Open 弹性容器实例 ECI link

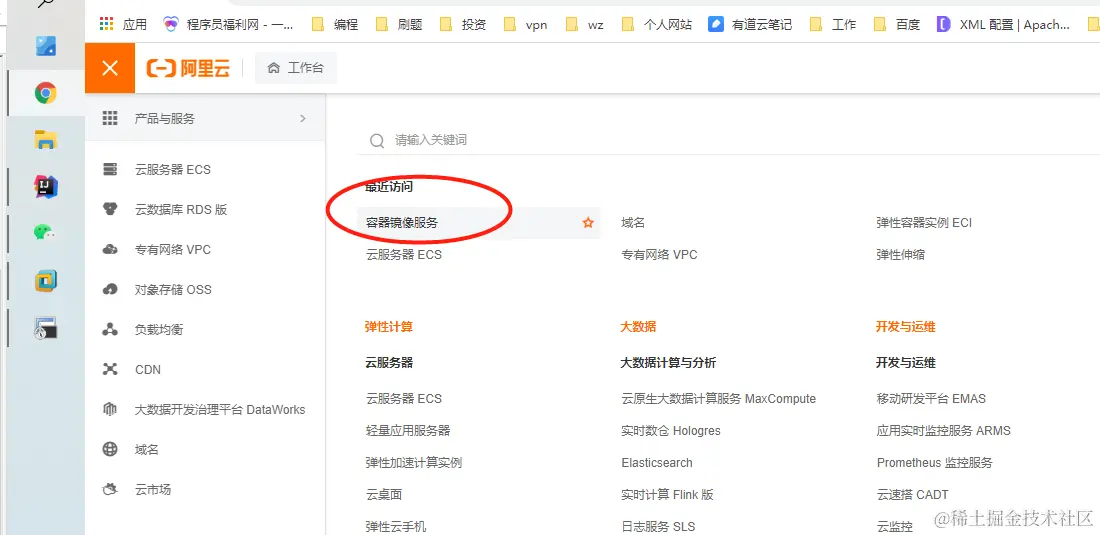[x=924, y=223]
